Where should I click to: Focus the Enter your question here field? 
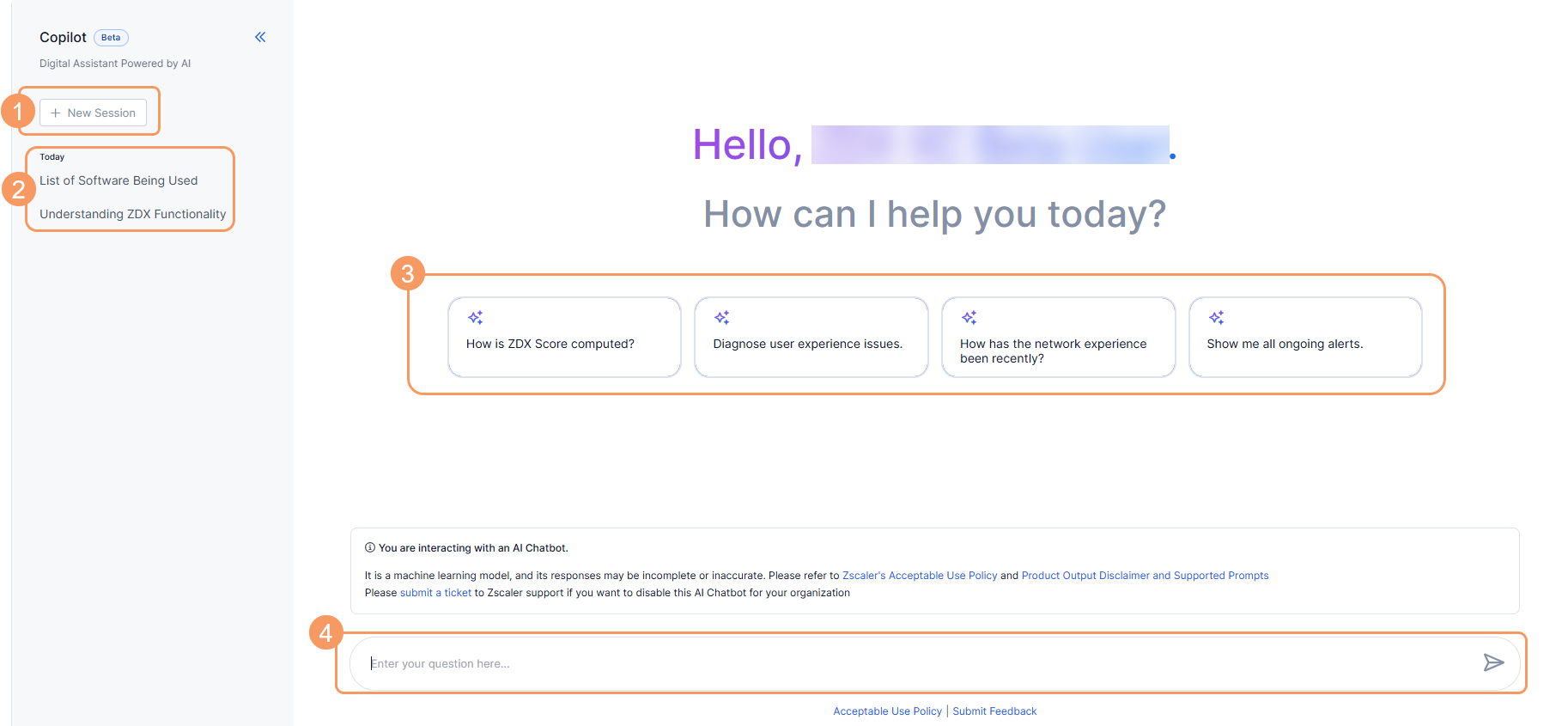(x=919, y=663)
